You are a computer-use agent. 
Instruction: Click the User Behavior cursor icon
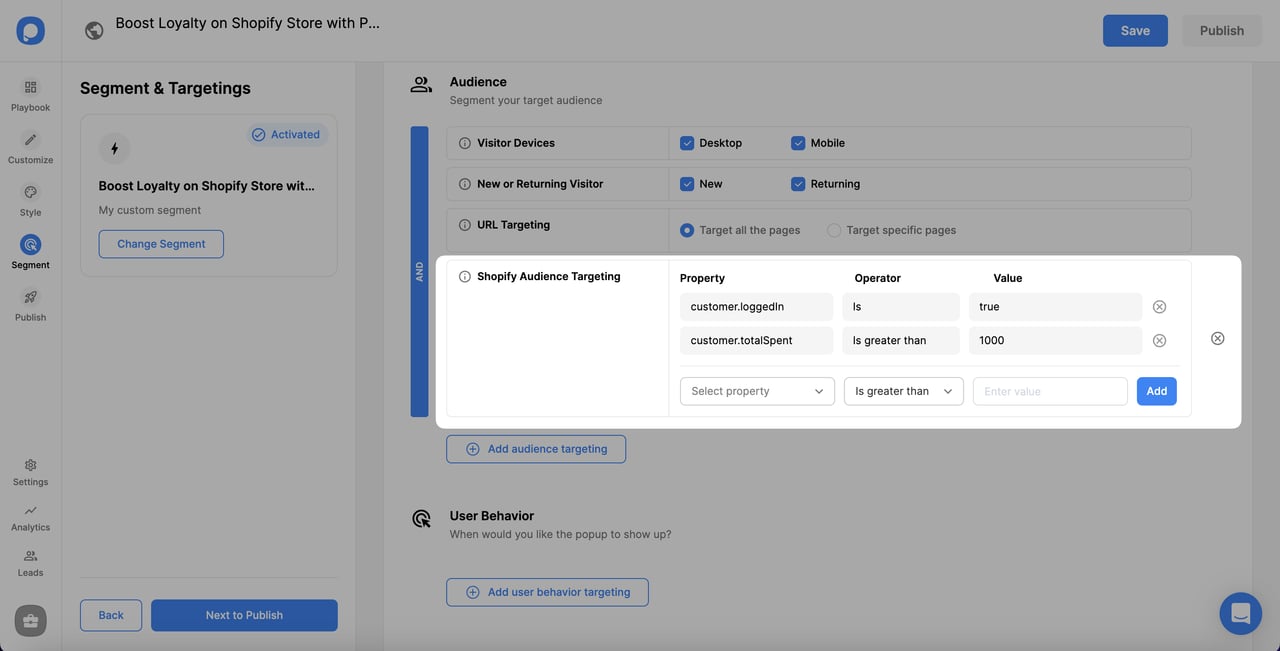click(x=421, y=518)
